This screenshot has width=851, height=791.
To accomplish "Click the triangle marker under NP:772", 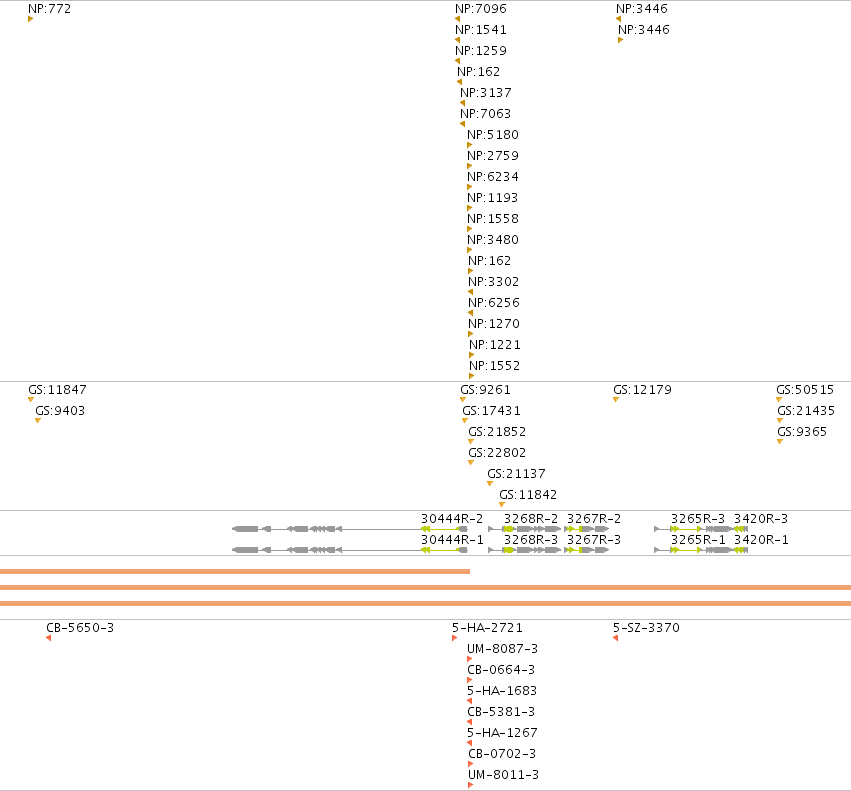I will tap(30, 19).
